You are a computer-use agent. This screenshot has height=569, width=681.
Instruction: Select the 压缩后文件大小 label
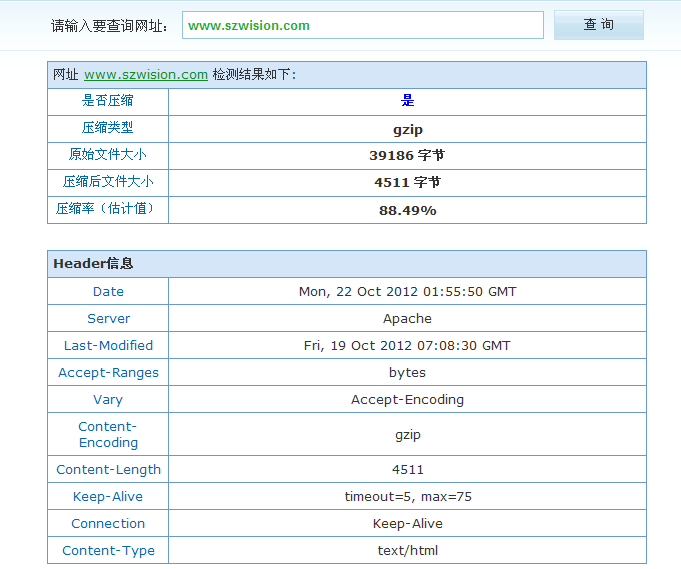(x=108, y=182)
